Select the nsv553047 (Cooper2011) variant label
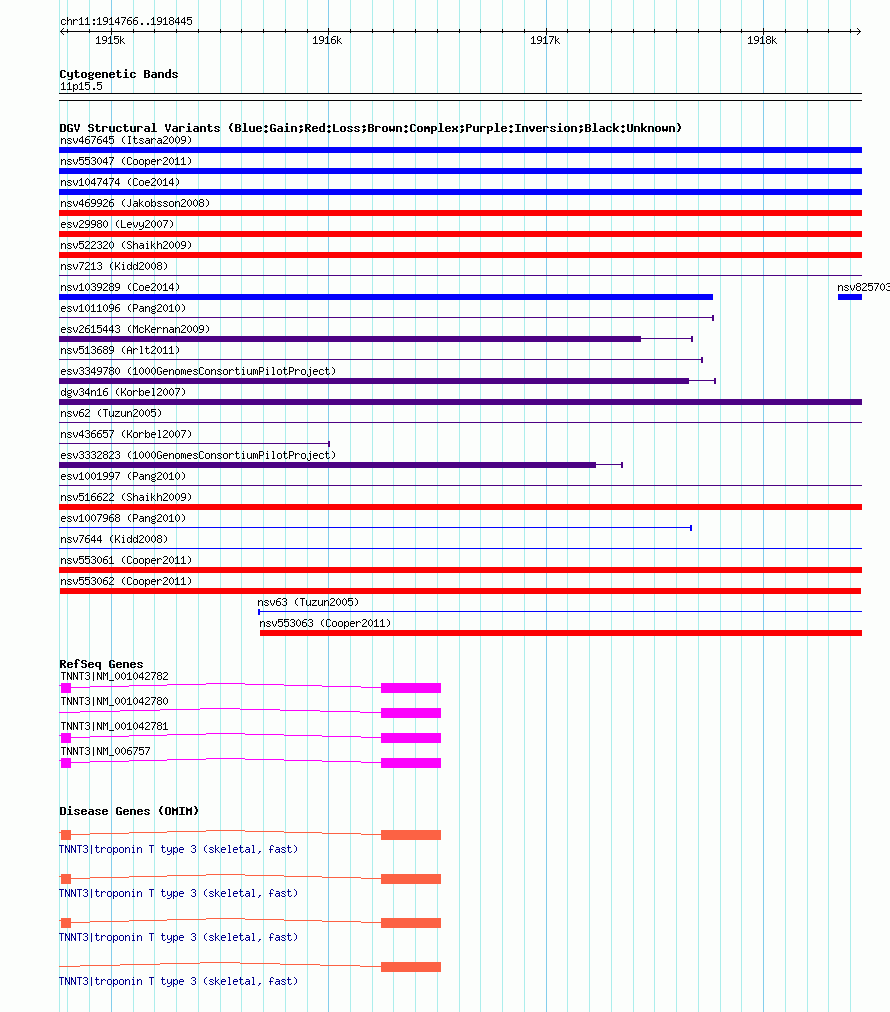890x1012 pixels. (126, 161)
